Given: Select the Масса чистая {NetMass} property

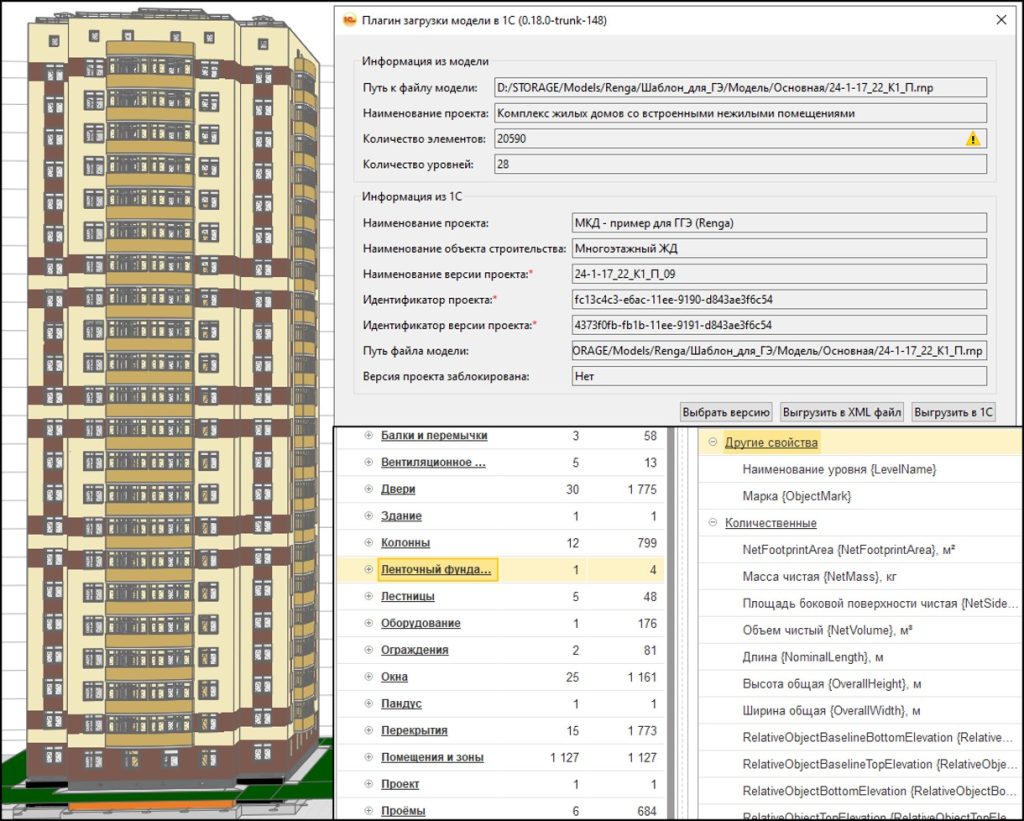Looking at the screenshot, I should (822, 577).
